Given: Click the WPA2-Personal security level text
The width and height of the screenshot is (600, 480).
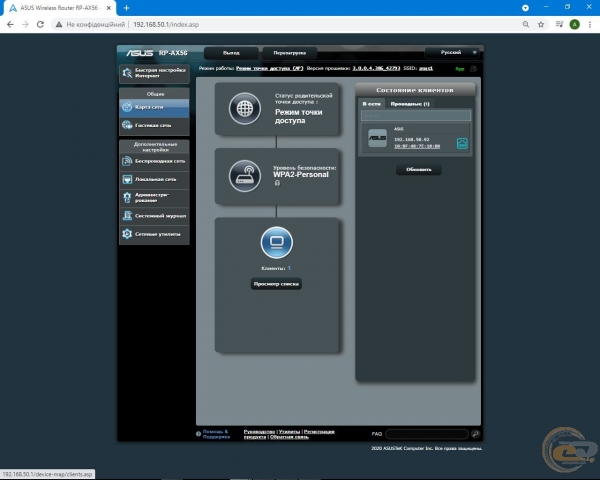Looking at the screenshot, I should coord(301,175).
